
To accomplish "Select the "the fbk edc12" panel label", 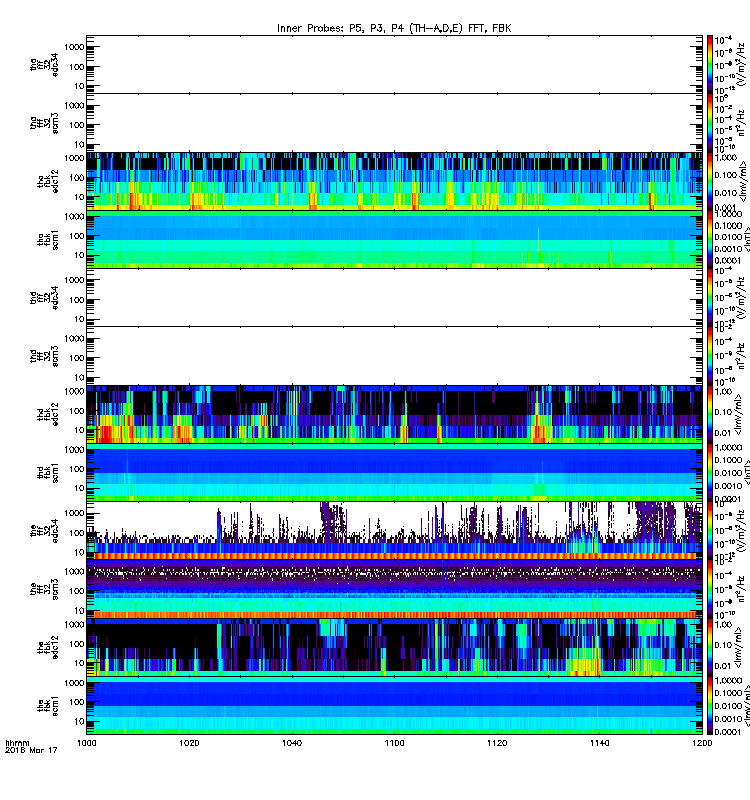I will pos(48,647).
